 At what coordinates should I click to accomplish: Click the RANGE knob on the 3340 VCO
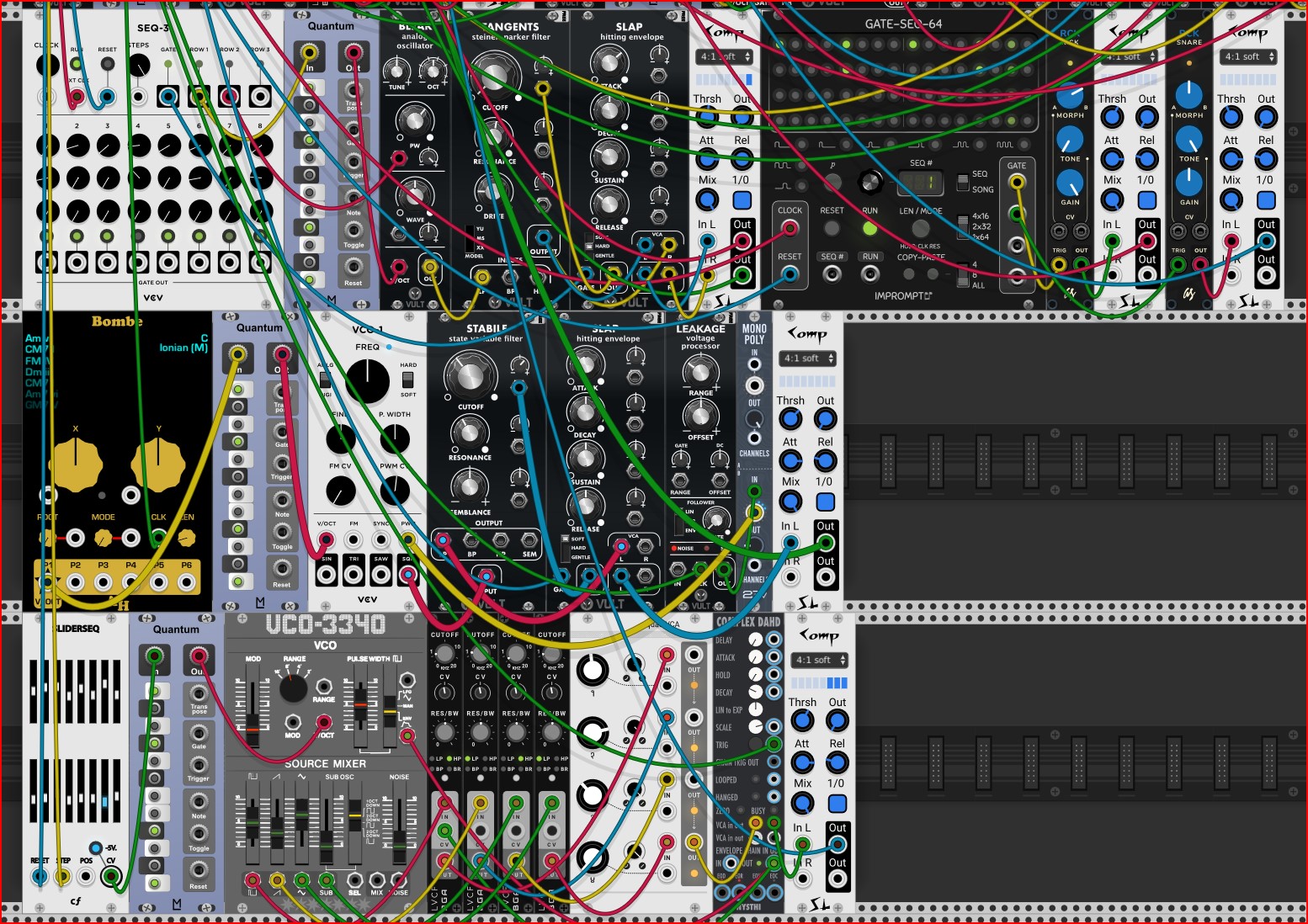(x=293, y=688)
